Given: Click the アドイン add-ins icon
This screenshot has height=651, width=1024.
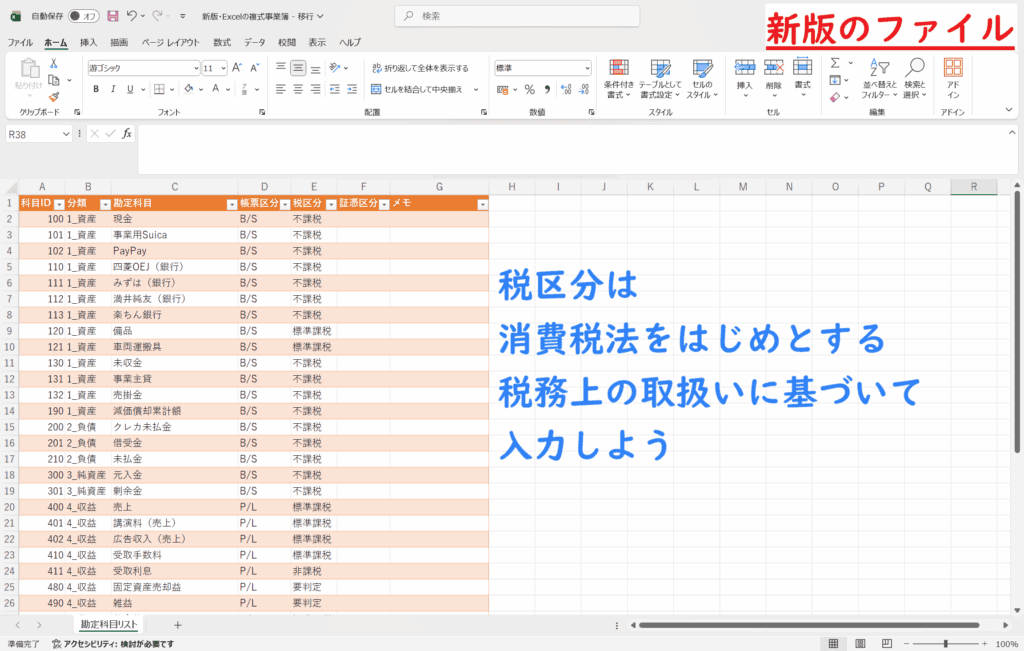Looking at the screenshot, I should (953, 75).
